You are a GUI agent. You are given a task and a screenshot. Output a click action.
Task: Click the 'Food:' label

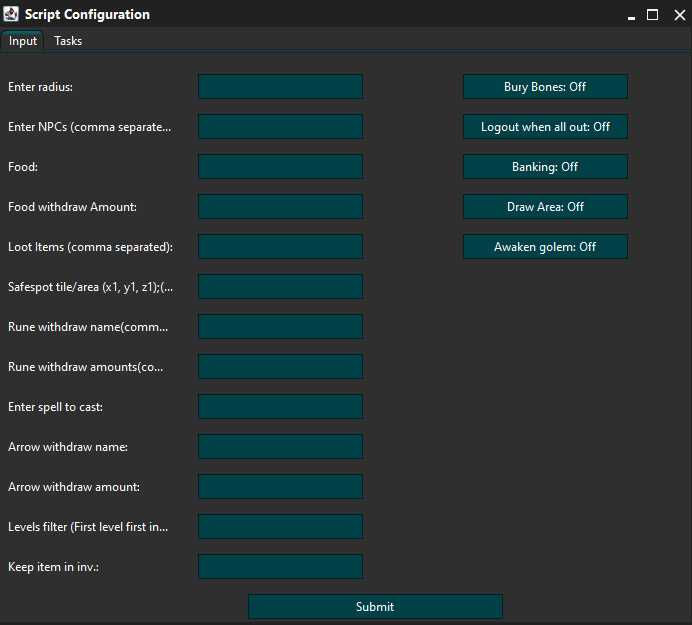point(23,167)
